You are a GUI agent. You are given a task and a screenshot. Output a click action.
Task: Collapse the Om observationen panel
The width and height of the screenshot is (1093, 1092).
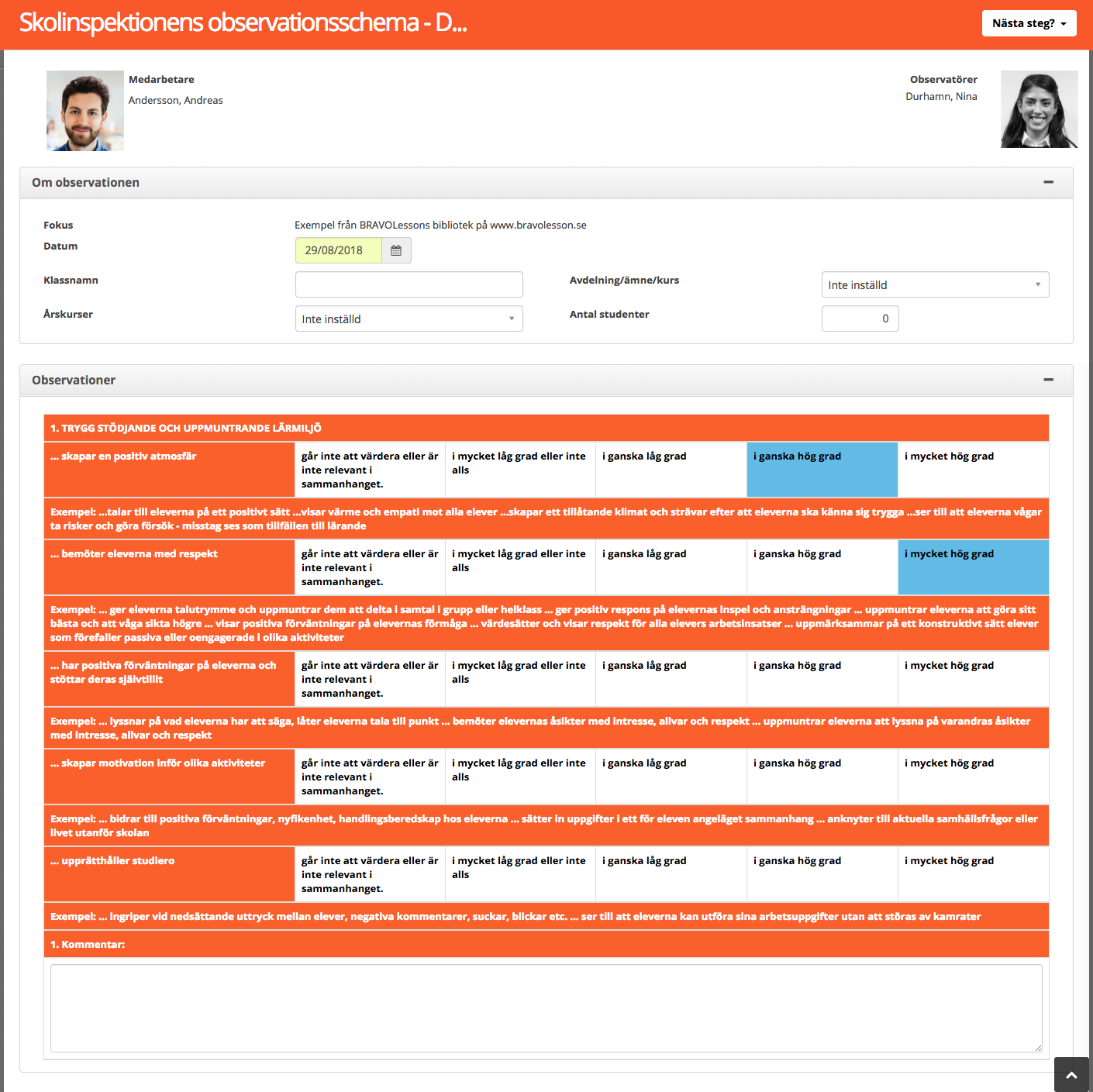pyautogui.click(x=1048, y=182)
